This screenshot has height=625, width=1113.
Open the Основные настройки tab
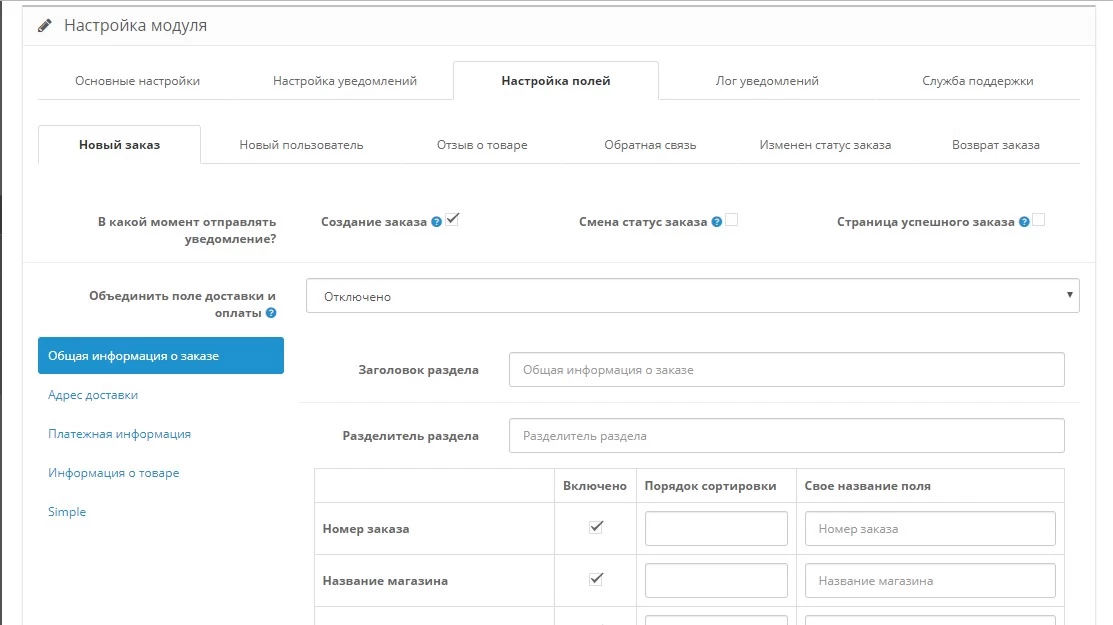click(138, 81)
